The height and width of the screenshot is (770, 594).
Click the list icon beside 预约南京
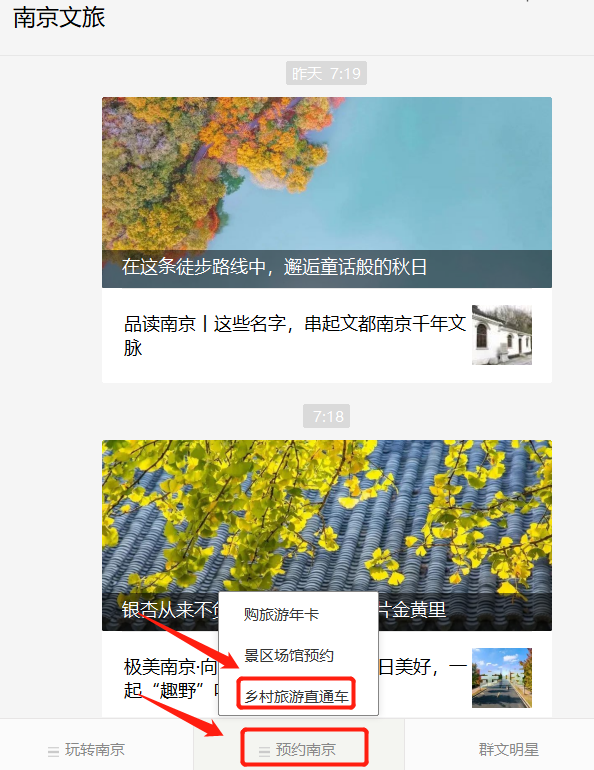(264, 751)
